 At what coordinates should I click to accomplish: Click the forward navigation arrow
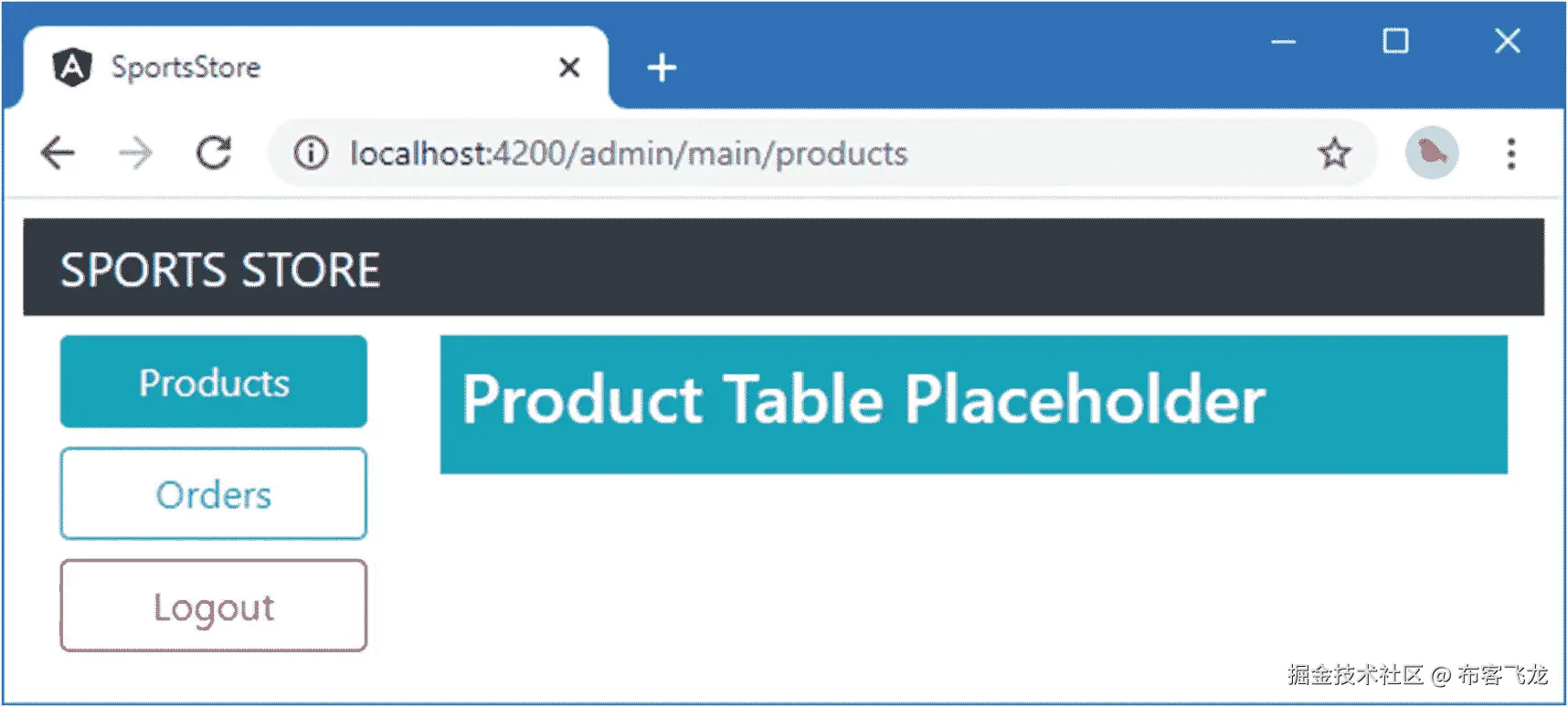tap(135, 153)
